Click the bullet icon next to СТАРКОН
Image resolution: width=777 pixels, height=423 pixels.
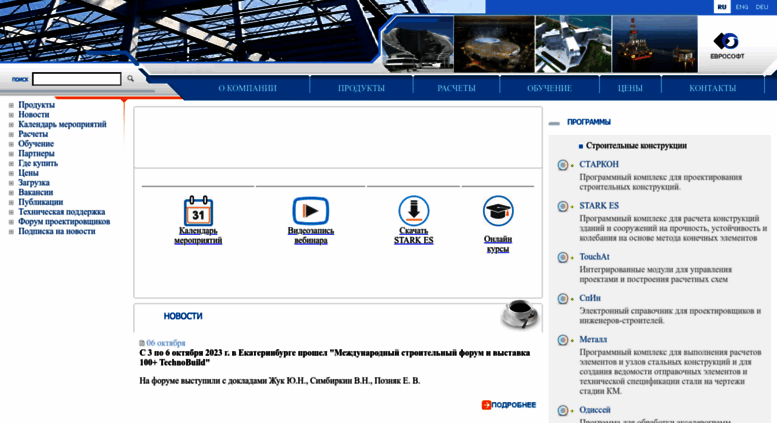(562, 165)
